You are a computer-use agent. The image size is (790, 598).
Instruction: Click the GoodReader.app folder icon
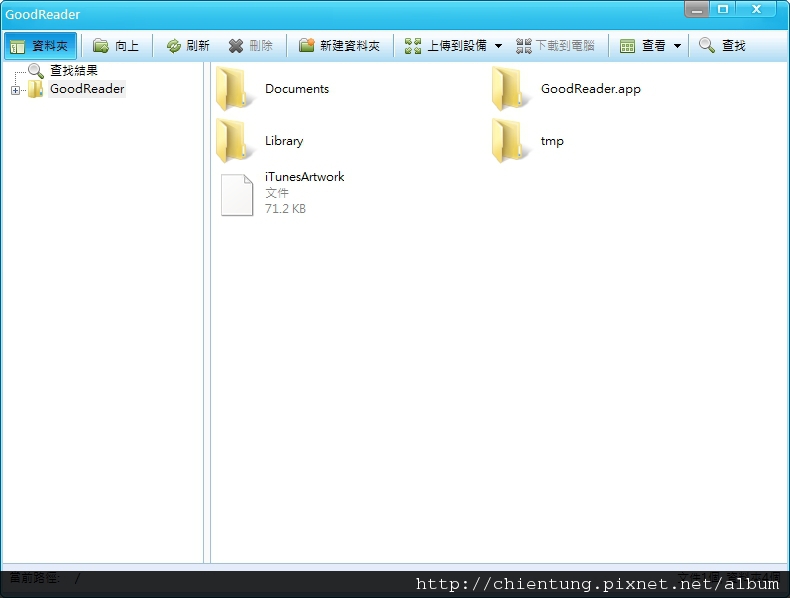point(509,89)
